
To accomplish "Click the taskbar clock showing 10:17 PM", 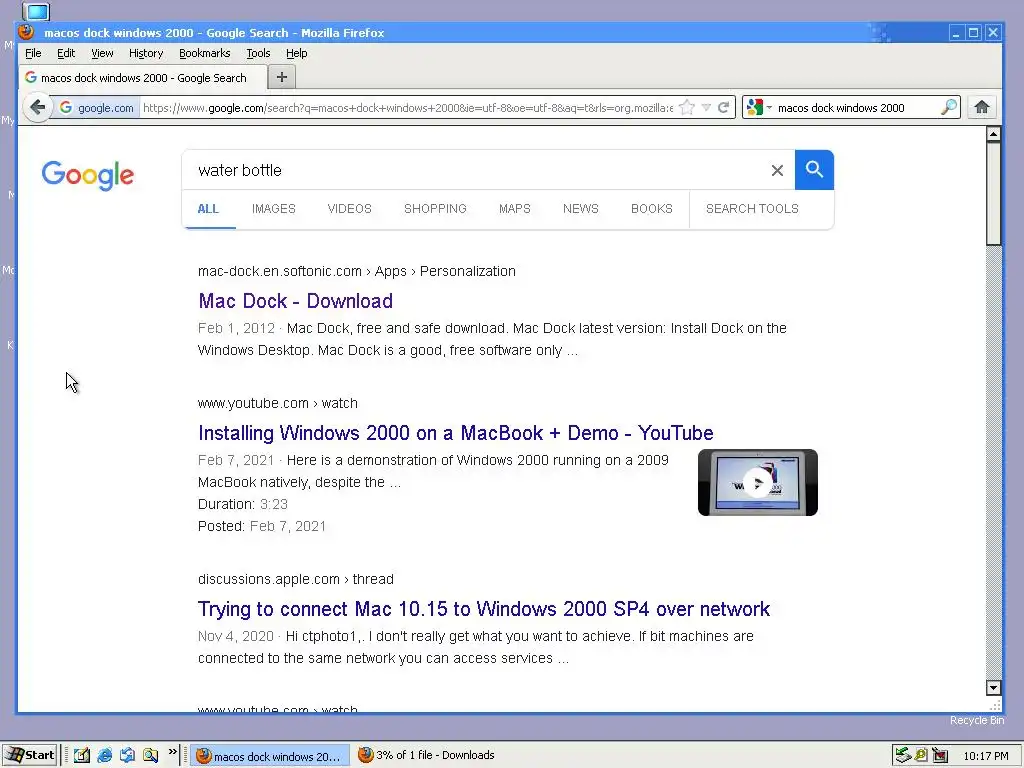I will coord(985,756).
